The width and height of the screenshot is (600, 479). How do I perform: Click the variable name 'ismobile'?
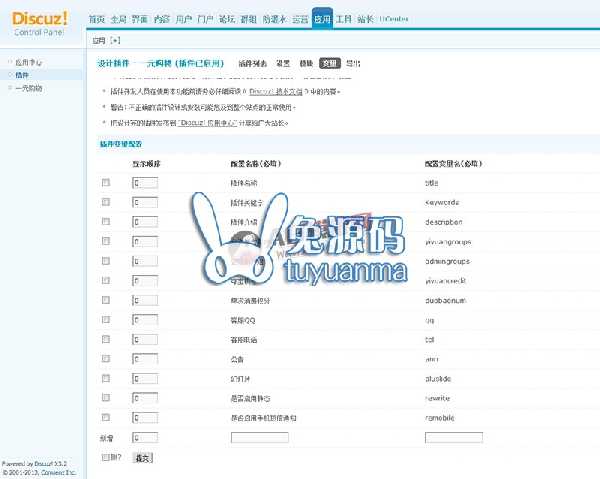(x=440, y=418)
